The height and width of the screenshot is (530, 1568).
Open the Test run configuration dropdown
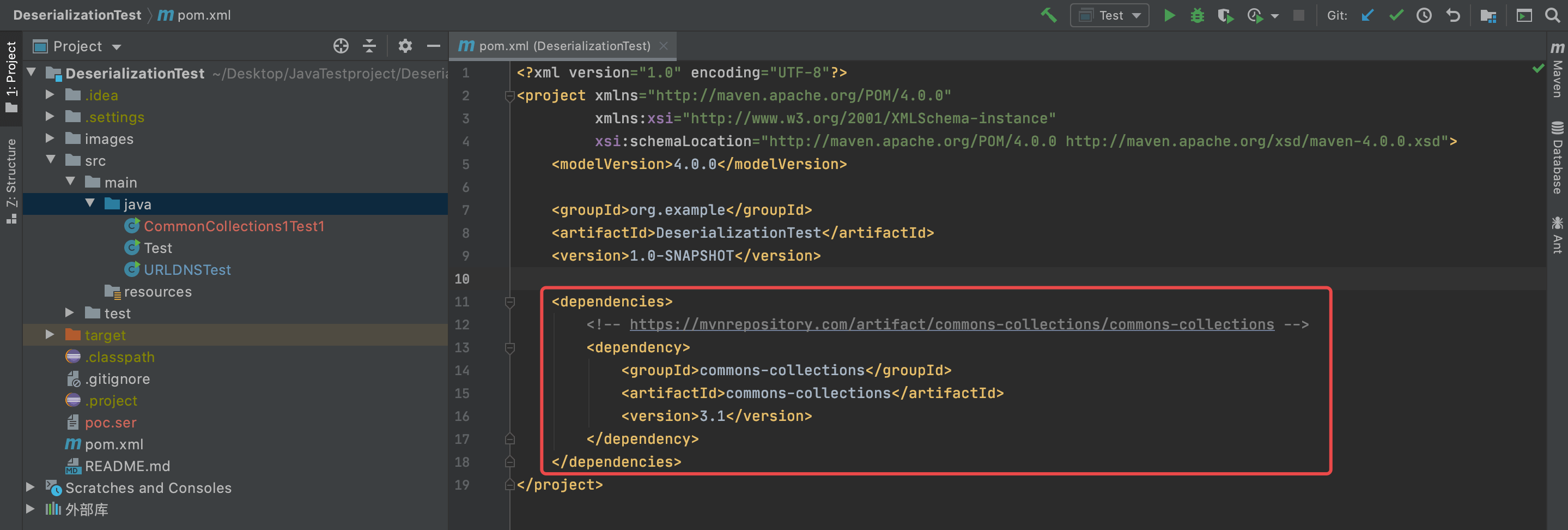pos(1110,15)
